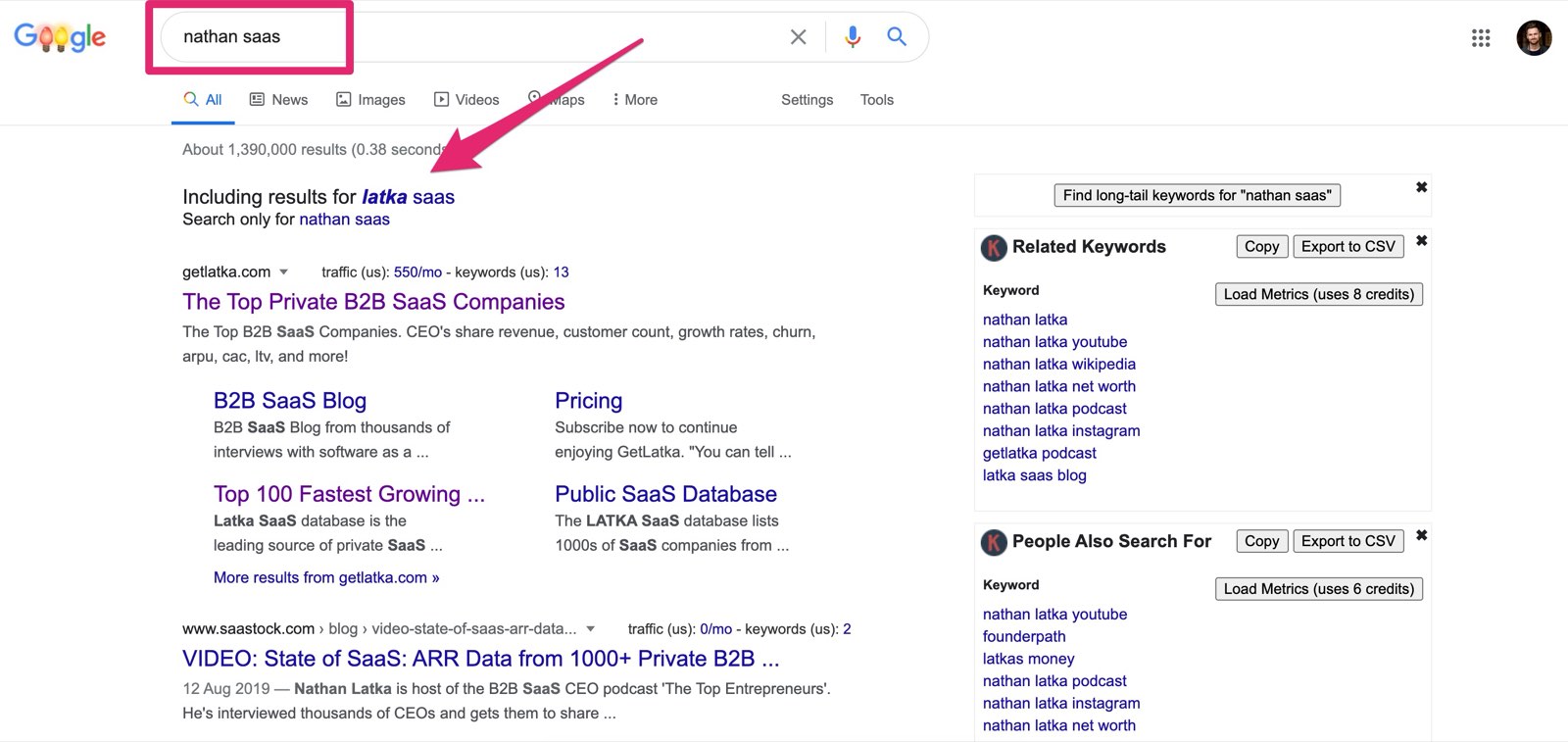Image resolution: width=1568 pixels, height=742 pixels.
Task: Export People Also Search For to CSV
Action: click(x=1347, y=541)
